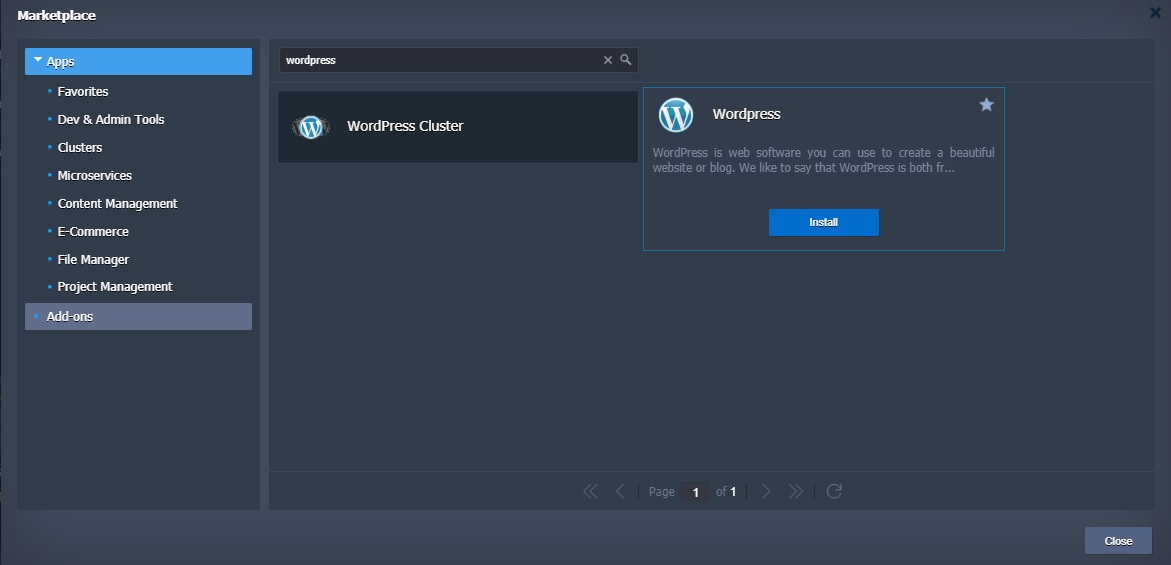1171x565 pixels.
Task: Open the Microservices category
Action: 95,175
